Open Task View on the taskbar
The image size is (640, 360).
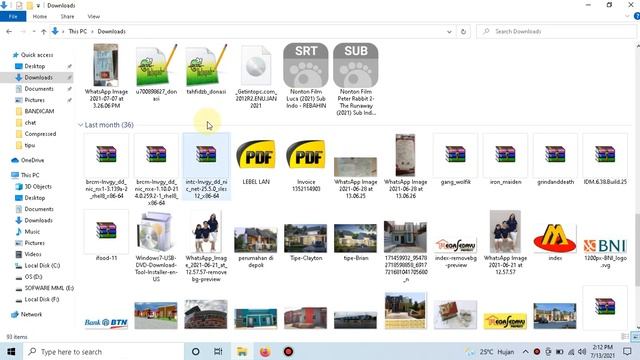pos(218,352)
